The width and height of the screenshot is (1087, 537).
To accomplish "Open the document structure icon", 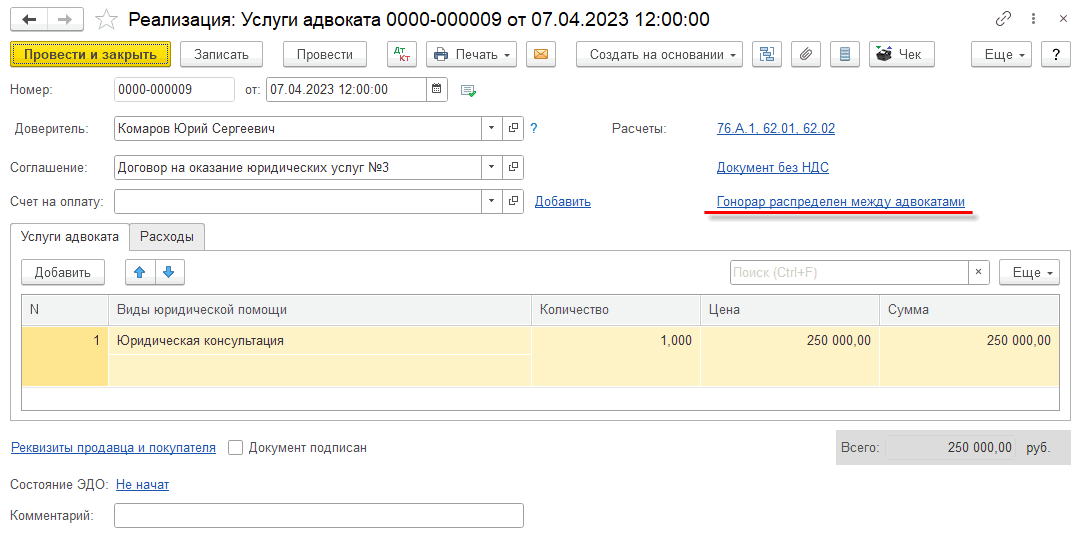I will 767,54.
